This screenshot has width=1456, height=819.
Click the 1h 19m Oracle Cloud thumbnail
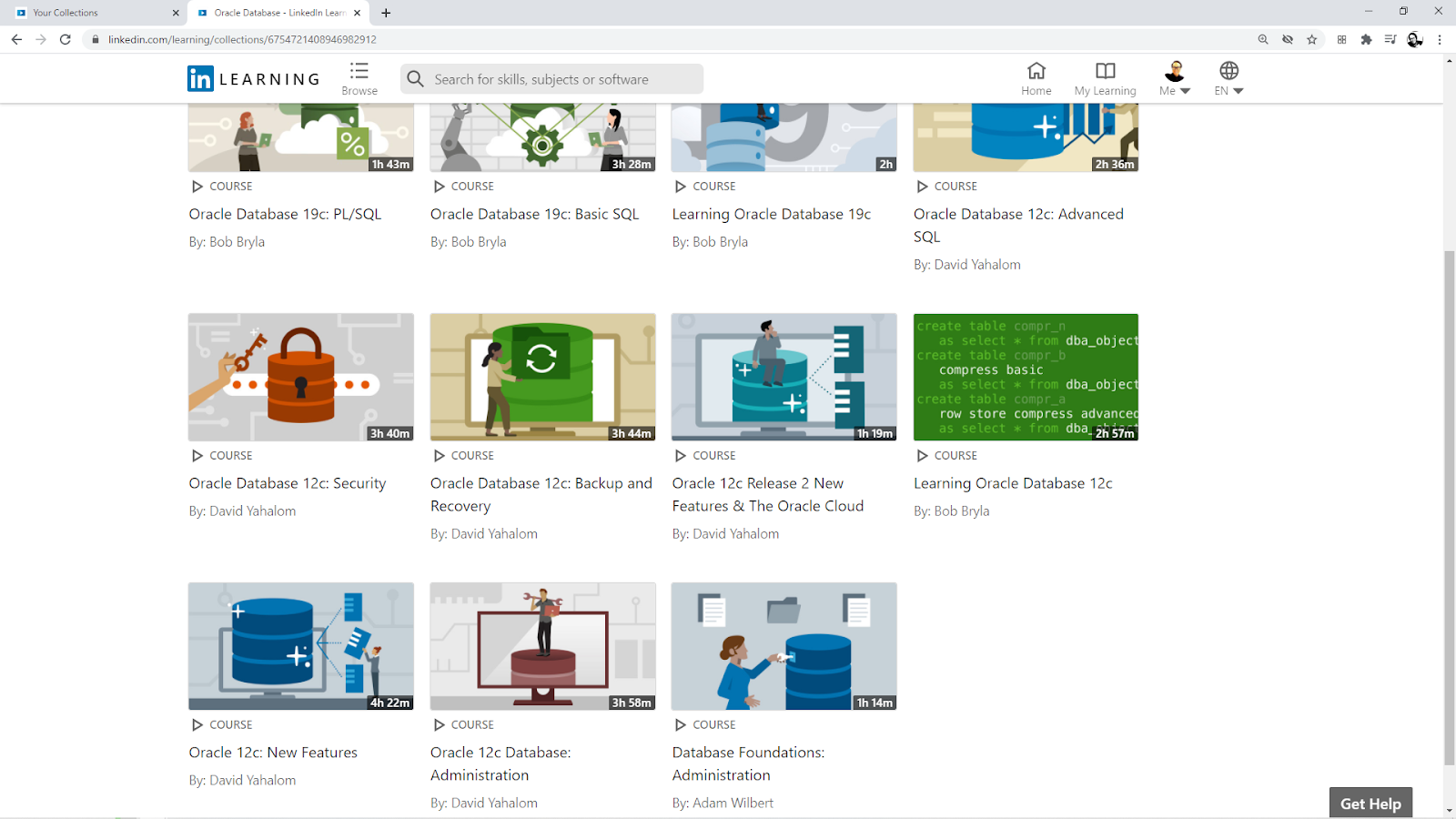pos(784,378)
